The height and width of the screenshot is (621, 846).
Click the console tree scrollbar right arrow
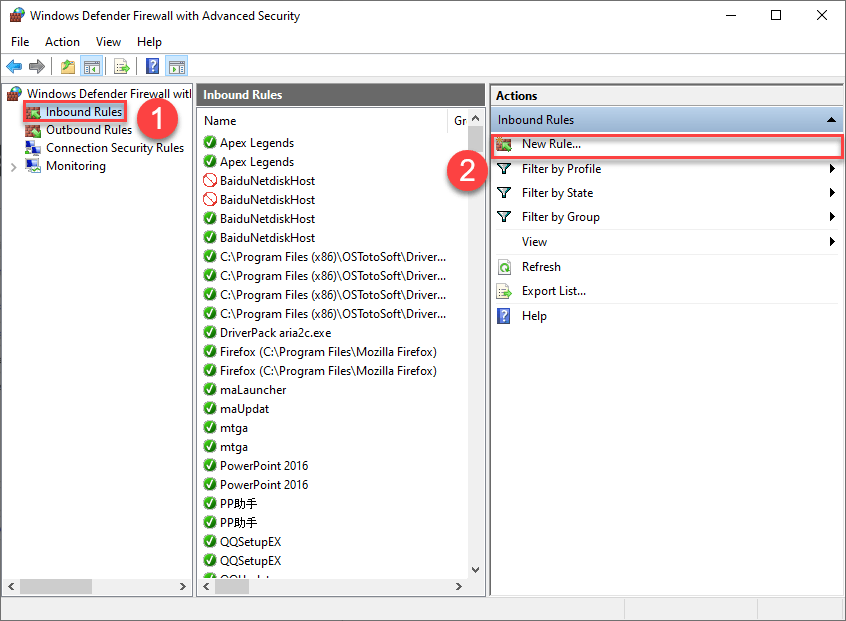183,586
